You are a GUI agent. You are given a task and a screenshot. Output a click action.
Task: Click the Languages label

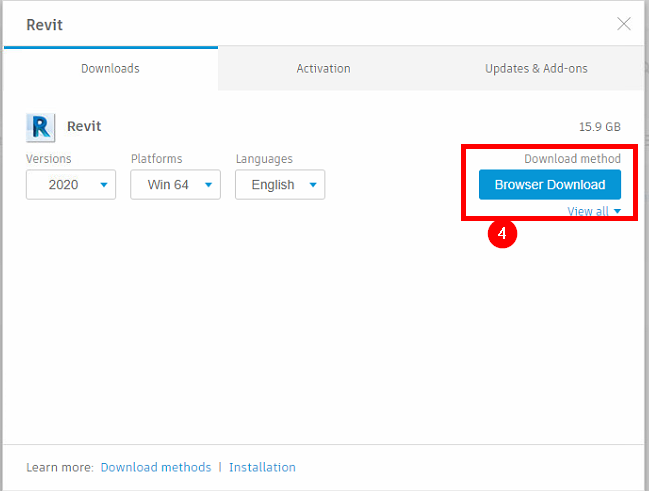tap(264, 159)
